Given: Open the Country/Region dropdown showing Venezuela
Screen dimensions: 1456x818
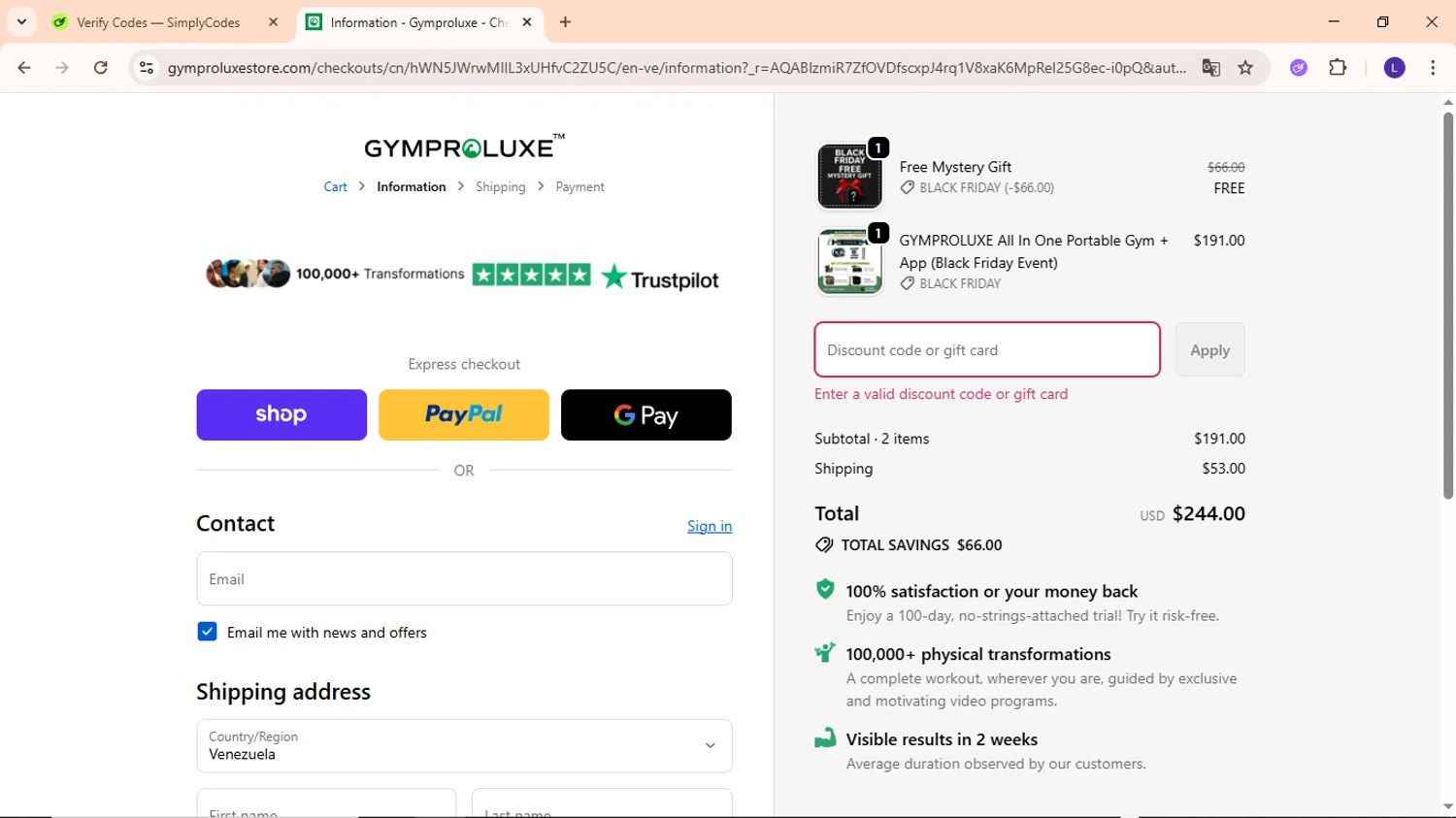Looking at the screenshot, I should coord(464,746).
